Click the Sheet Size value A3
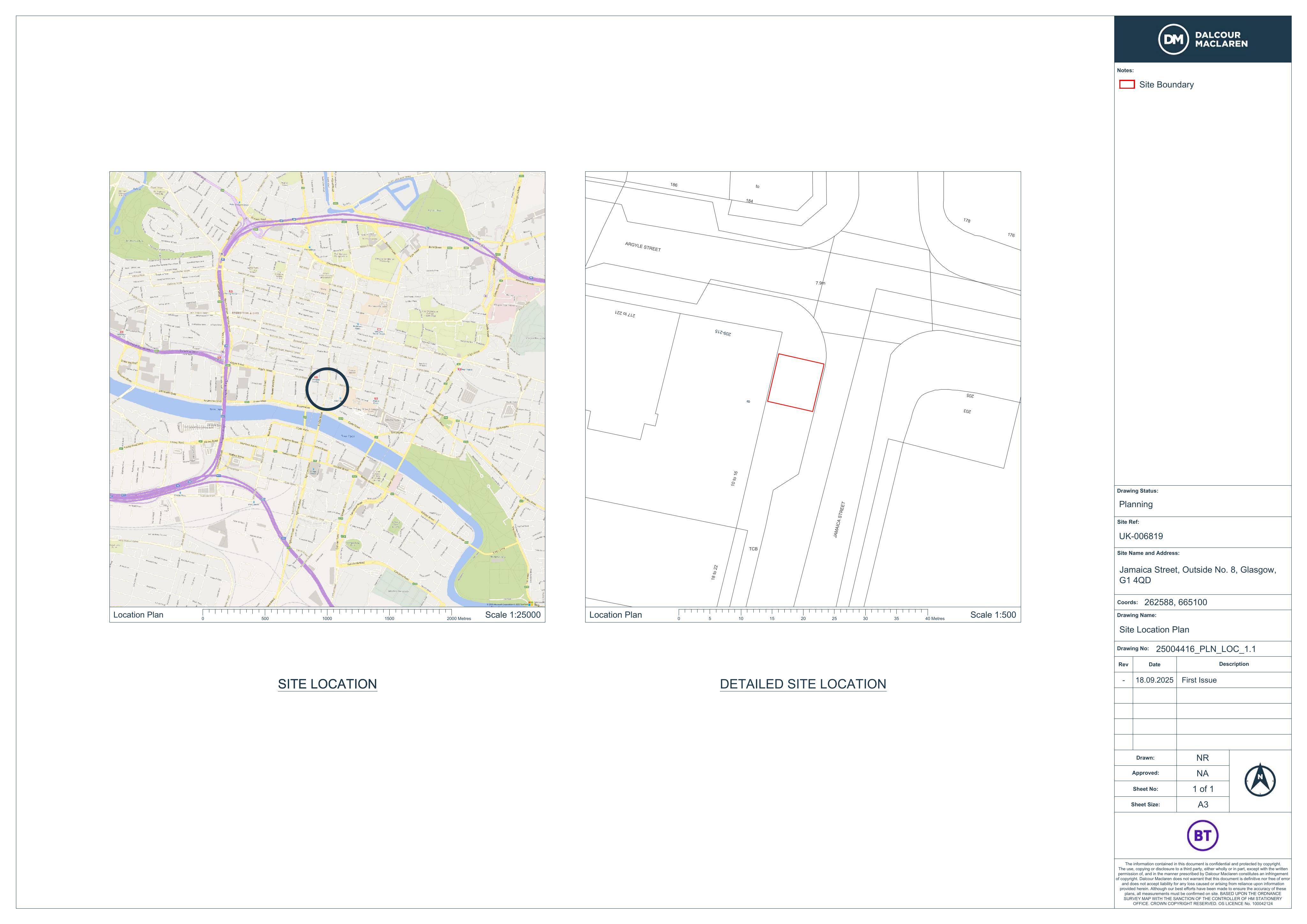The height and width of the screenshot is (924, 1307). (x=1203, y=804)
